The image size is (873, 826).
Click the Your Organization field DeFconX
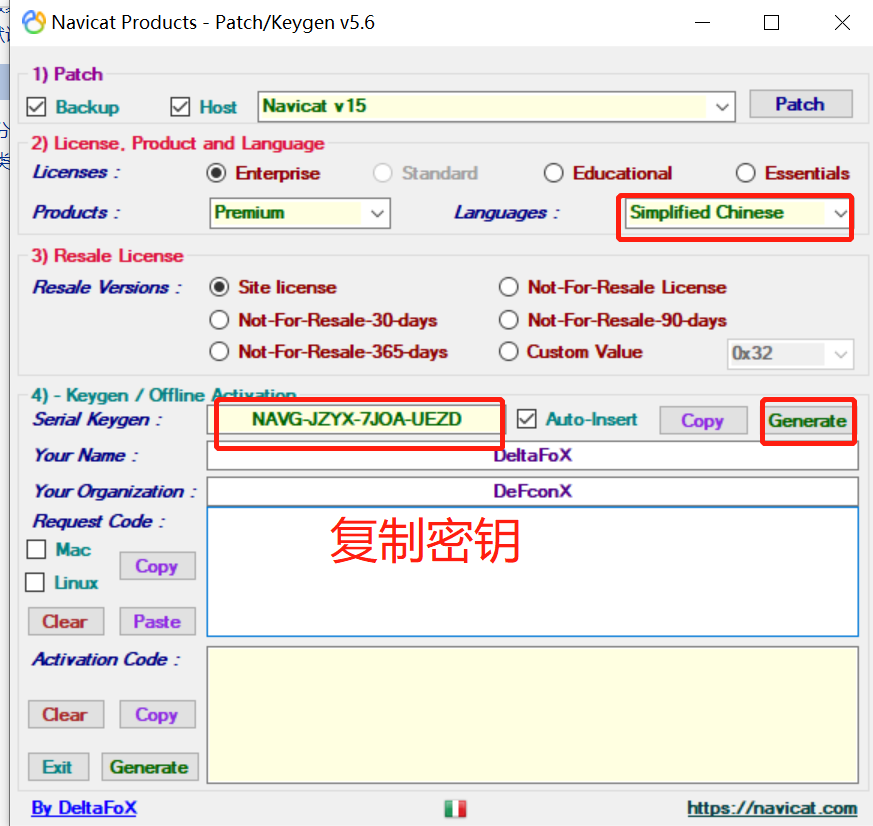click(532, 491)
